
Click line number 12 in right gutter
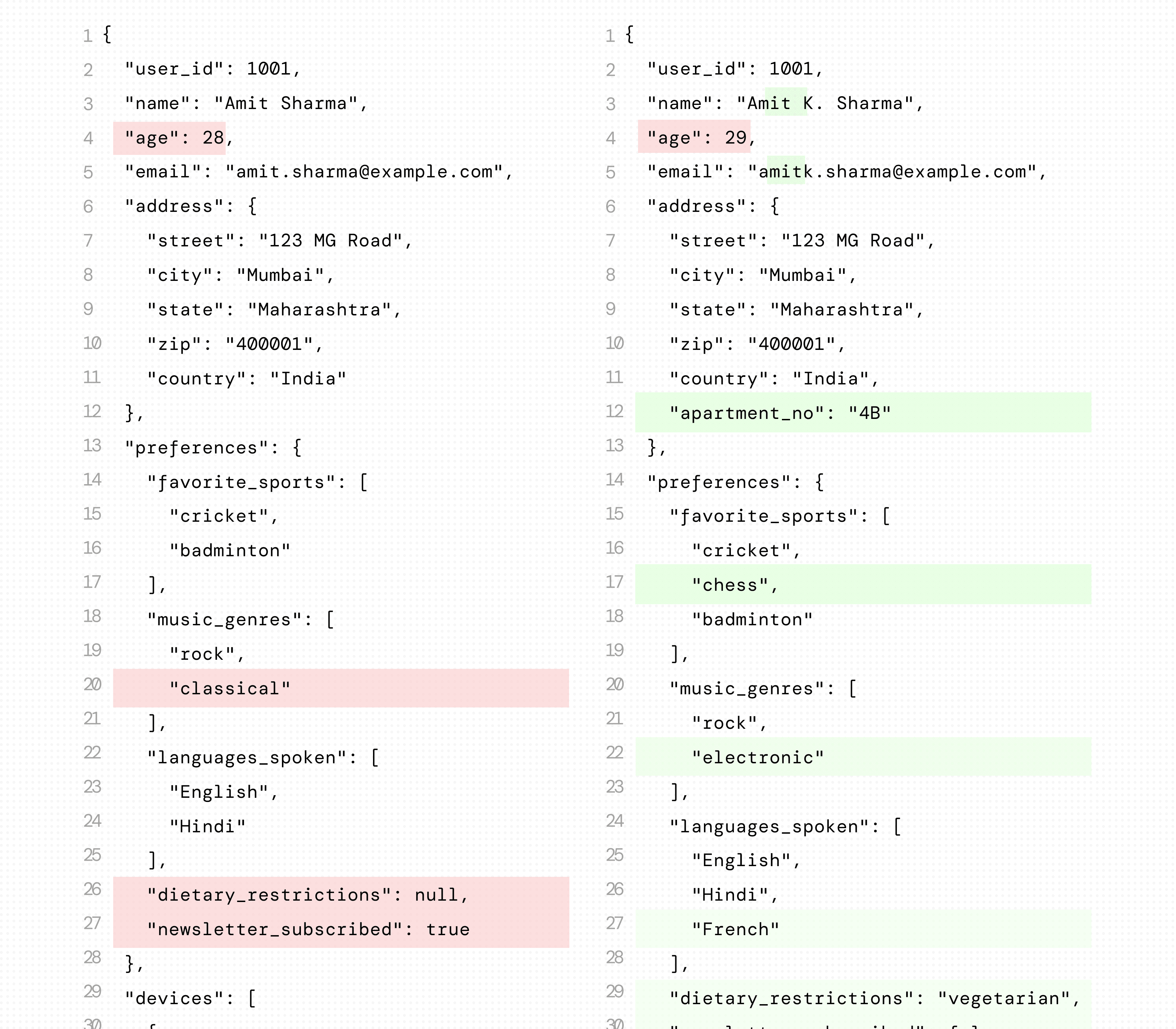[615, 411]
